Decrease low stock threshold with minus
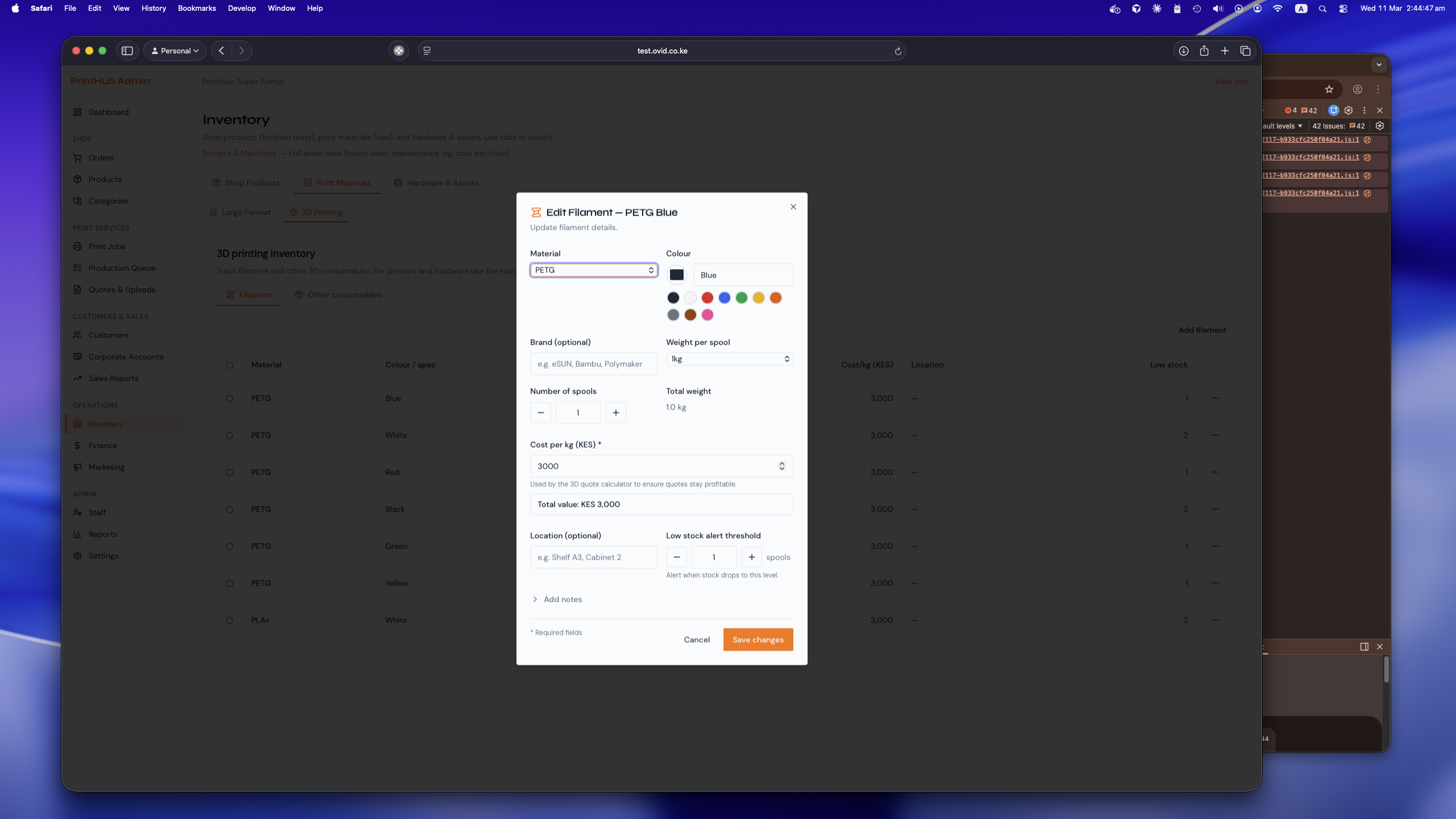Viewport: 1456px width, 819px height. pos(676,557)
